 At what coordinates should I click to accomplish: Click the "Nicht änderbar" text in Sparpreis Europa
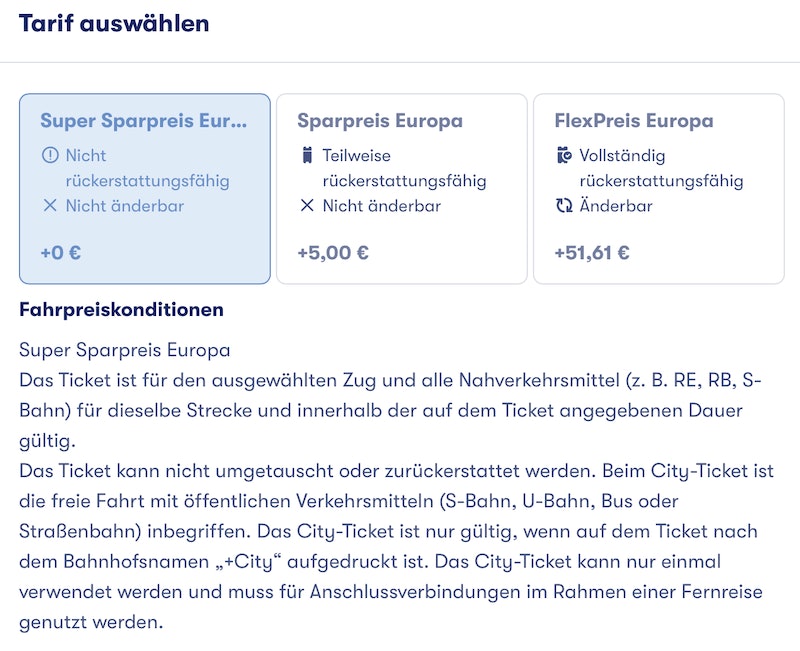click(381, 206)
